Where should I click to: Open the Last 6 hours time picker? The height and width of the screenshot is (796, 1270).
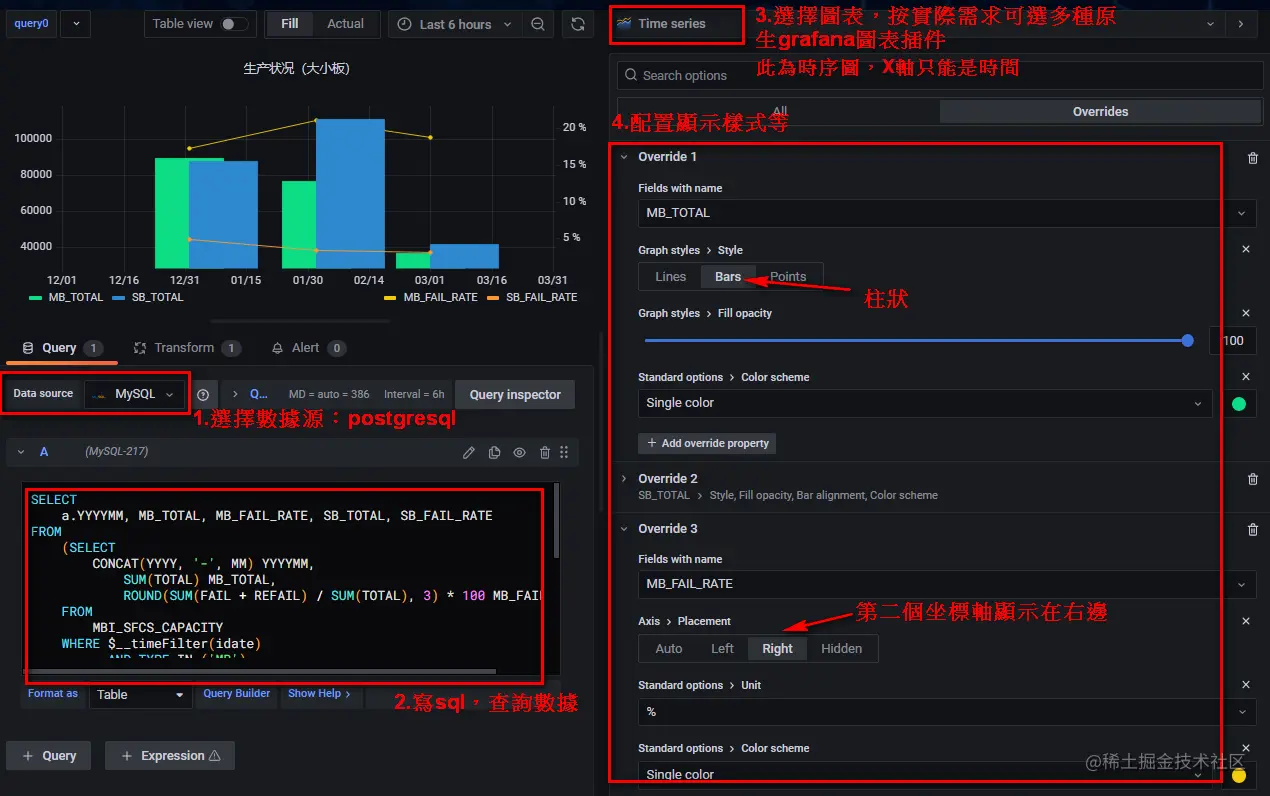tap(455, 24)
